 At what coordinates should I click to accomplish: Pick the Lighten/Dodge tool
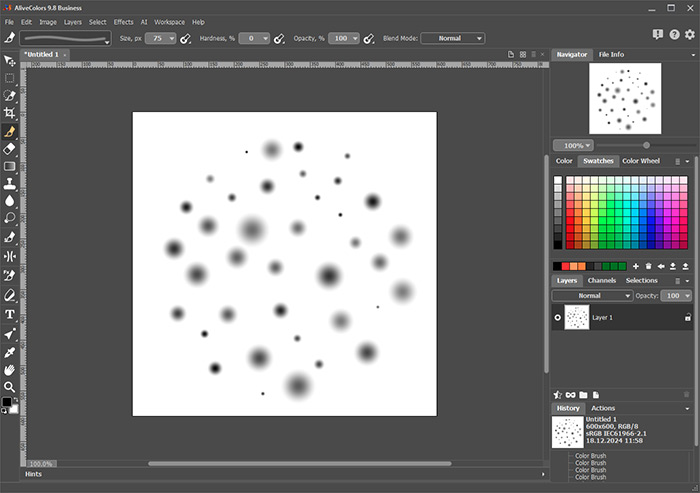pos(9,218)
